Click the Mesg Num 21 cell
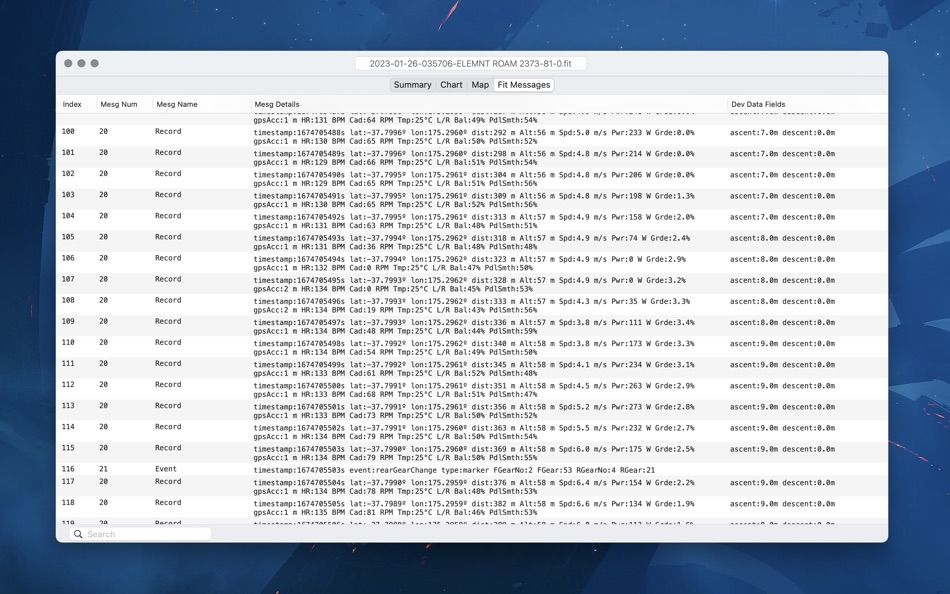 tap(104, 469)
